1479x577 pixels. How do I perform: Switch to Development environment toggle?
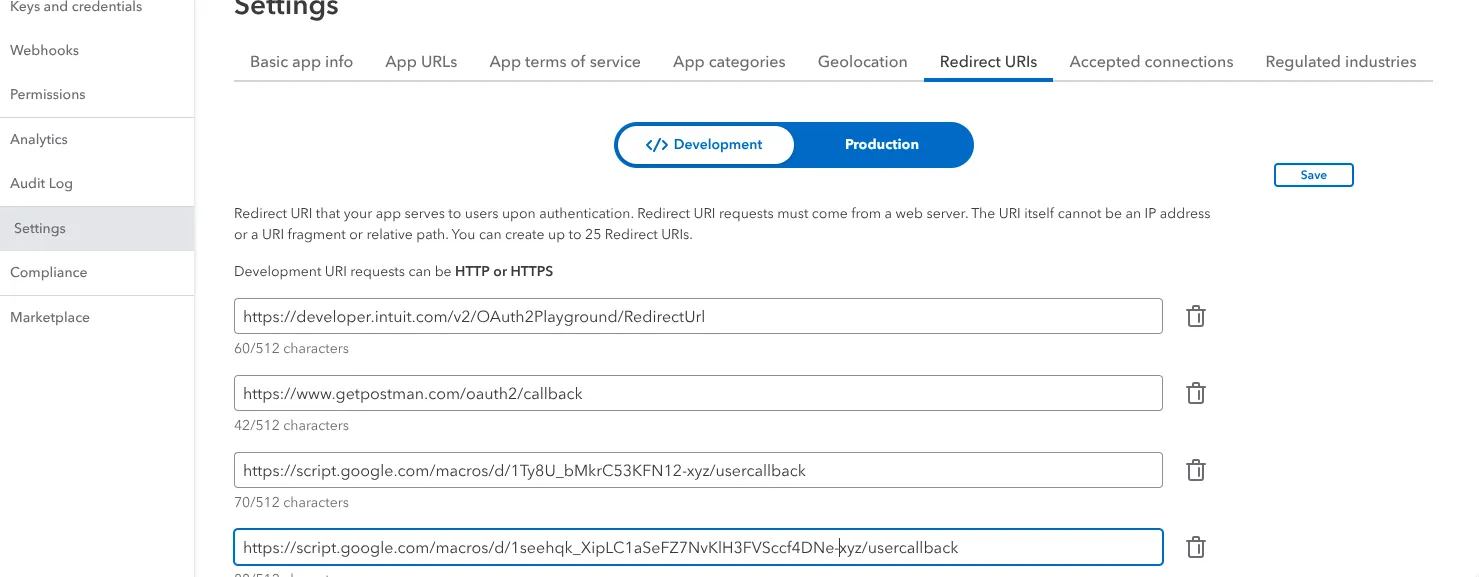pos(705,145)
